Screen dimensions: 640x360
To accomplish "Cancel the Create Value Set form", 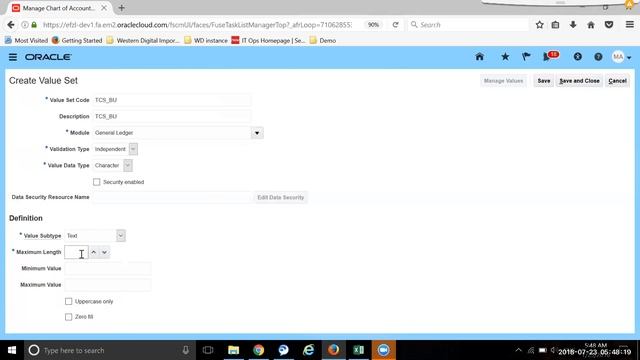I will [x=617, y=81].
